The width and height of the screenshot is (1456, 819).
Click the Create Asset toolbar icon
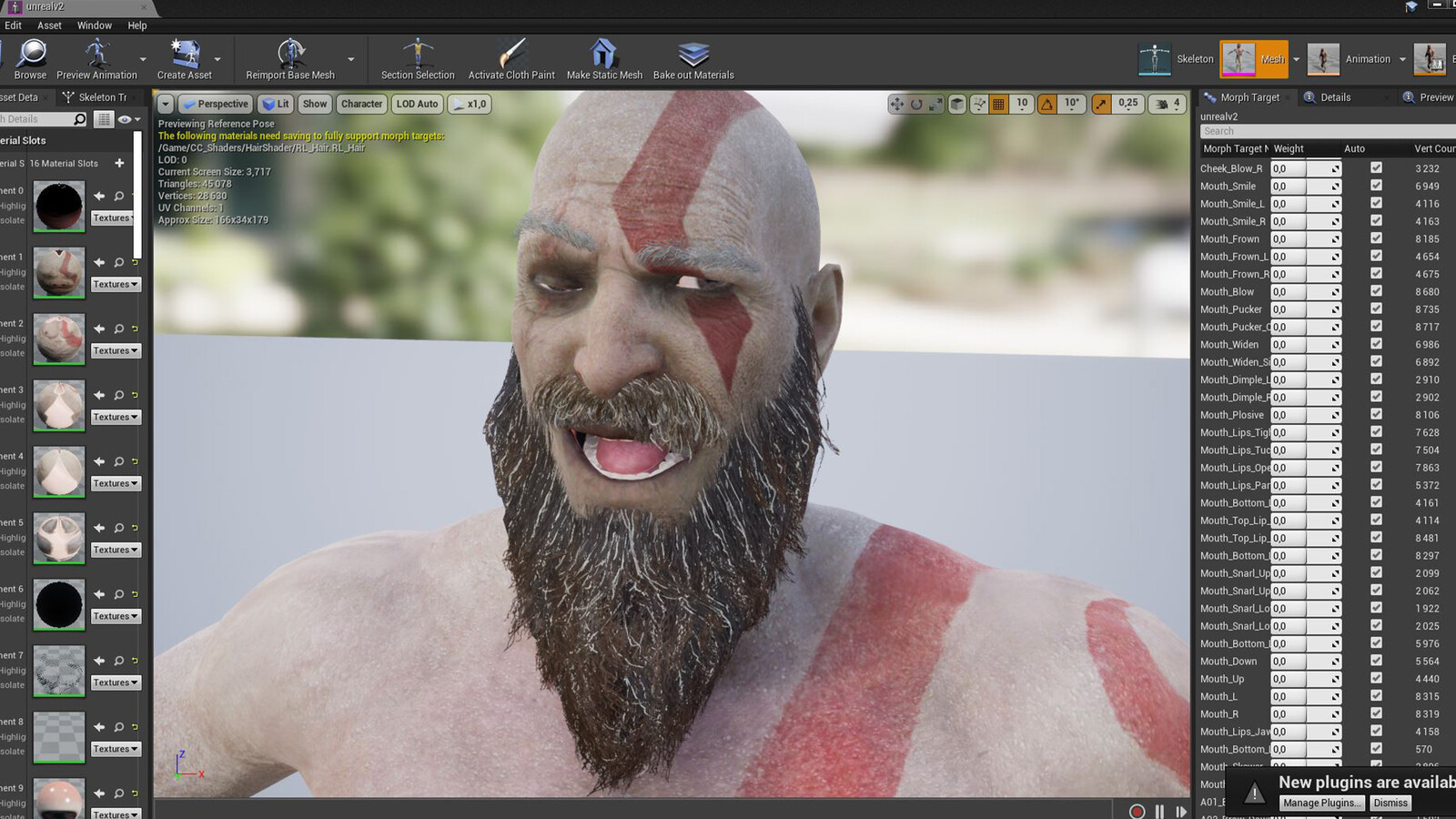coord(185,54)
